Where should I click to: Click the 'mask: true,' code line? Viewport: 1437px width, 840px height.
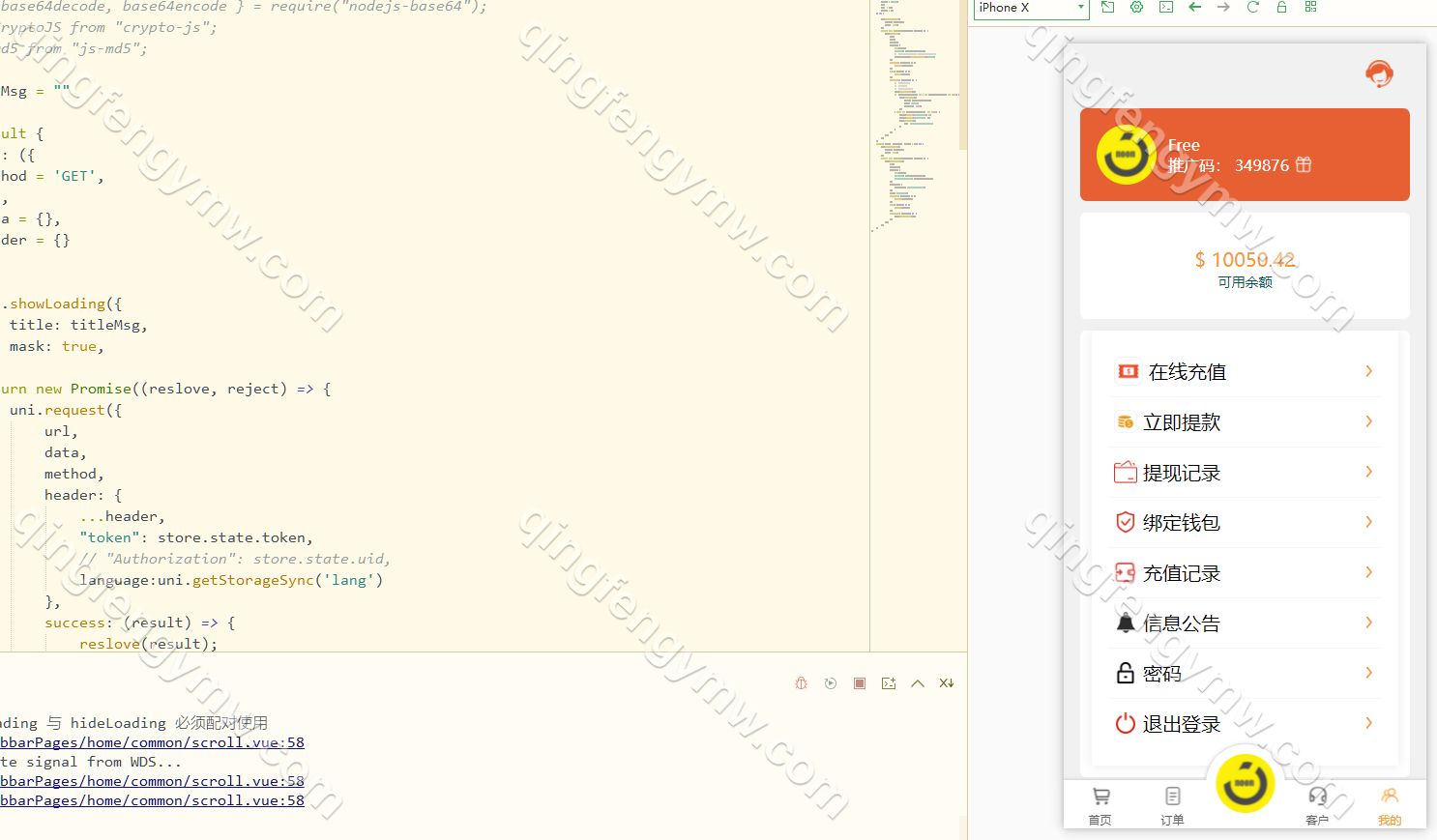(x=56, y=346)
